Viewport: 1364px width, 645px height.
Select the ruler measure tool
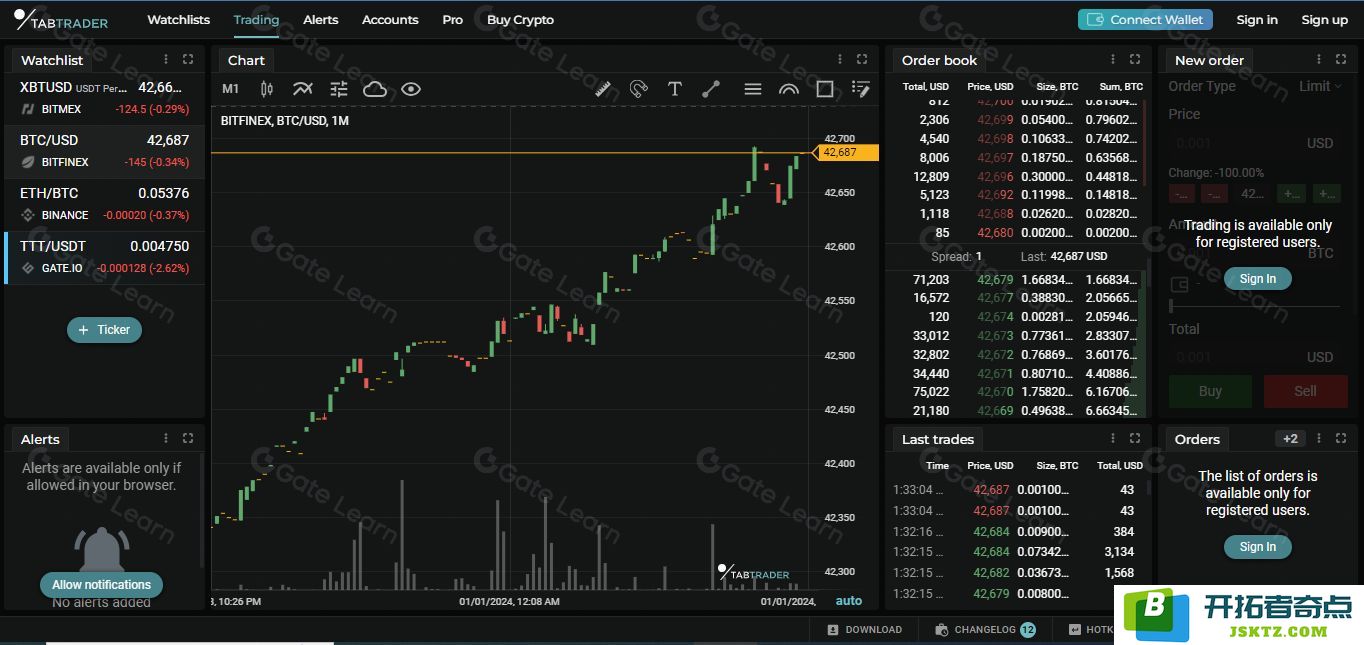[603, 89]
